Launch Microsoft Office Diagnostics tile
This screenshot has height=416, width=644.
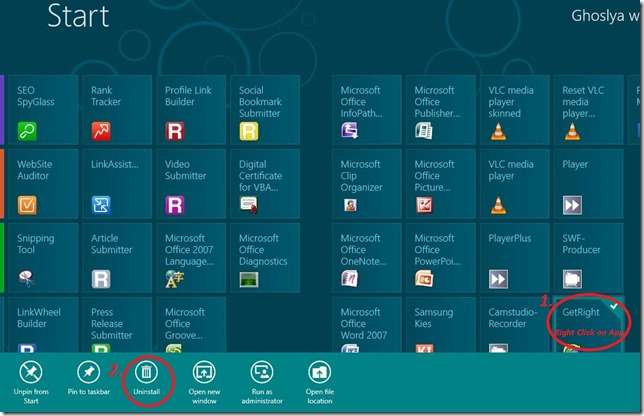tap(265, 257)
